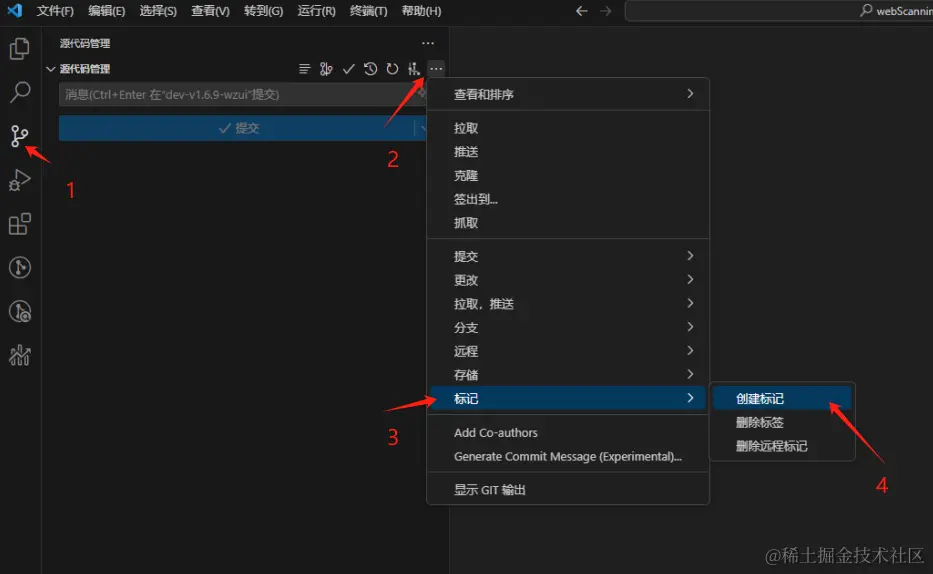
Task: Click the refresh icon in source control toolbar
Action: click(392, 69)
